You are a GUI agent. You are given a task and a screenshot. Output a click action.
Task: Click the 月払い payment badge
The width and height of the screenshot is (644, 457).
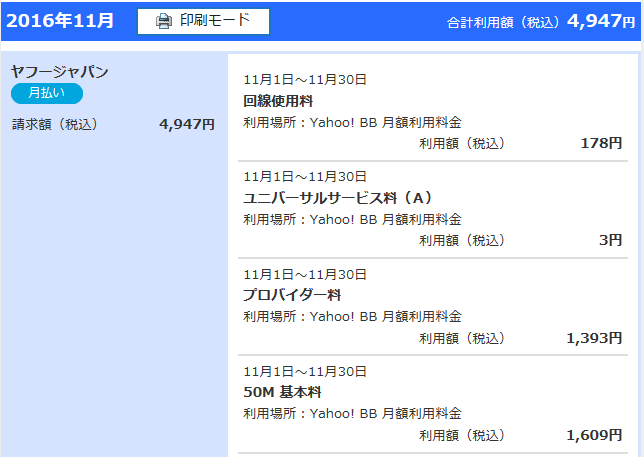pyautogui.click(x=47, y=94)
